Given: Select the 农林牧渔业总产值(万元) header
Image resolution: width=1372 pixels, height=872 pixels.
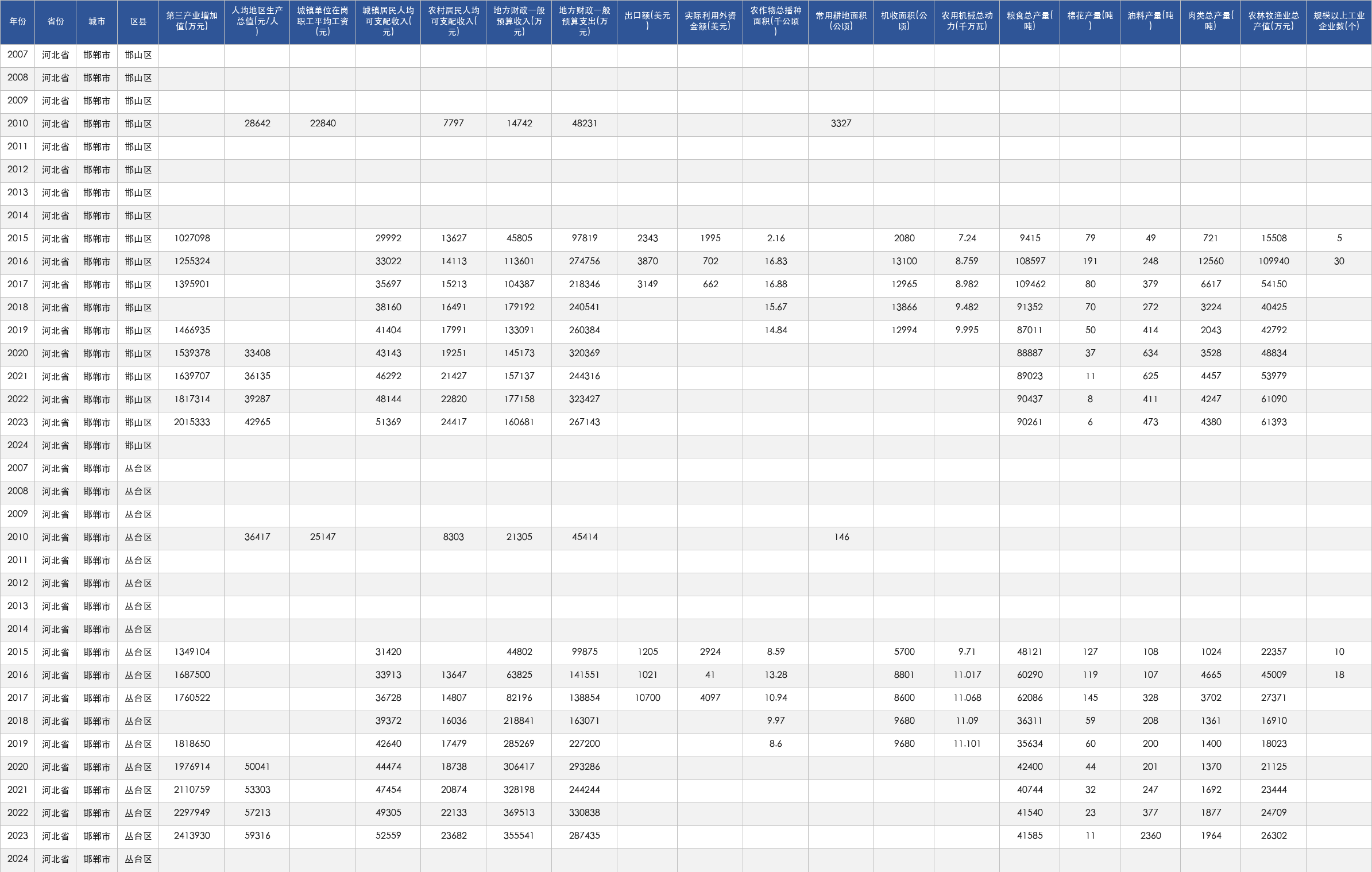Looking at the screenshot, I should (1273, 22).
